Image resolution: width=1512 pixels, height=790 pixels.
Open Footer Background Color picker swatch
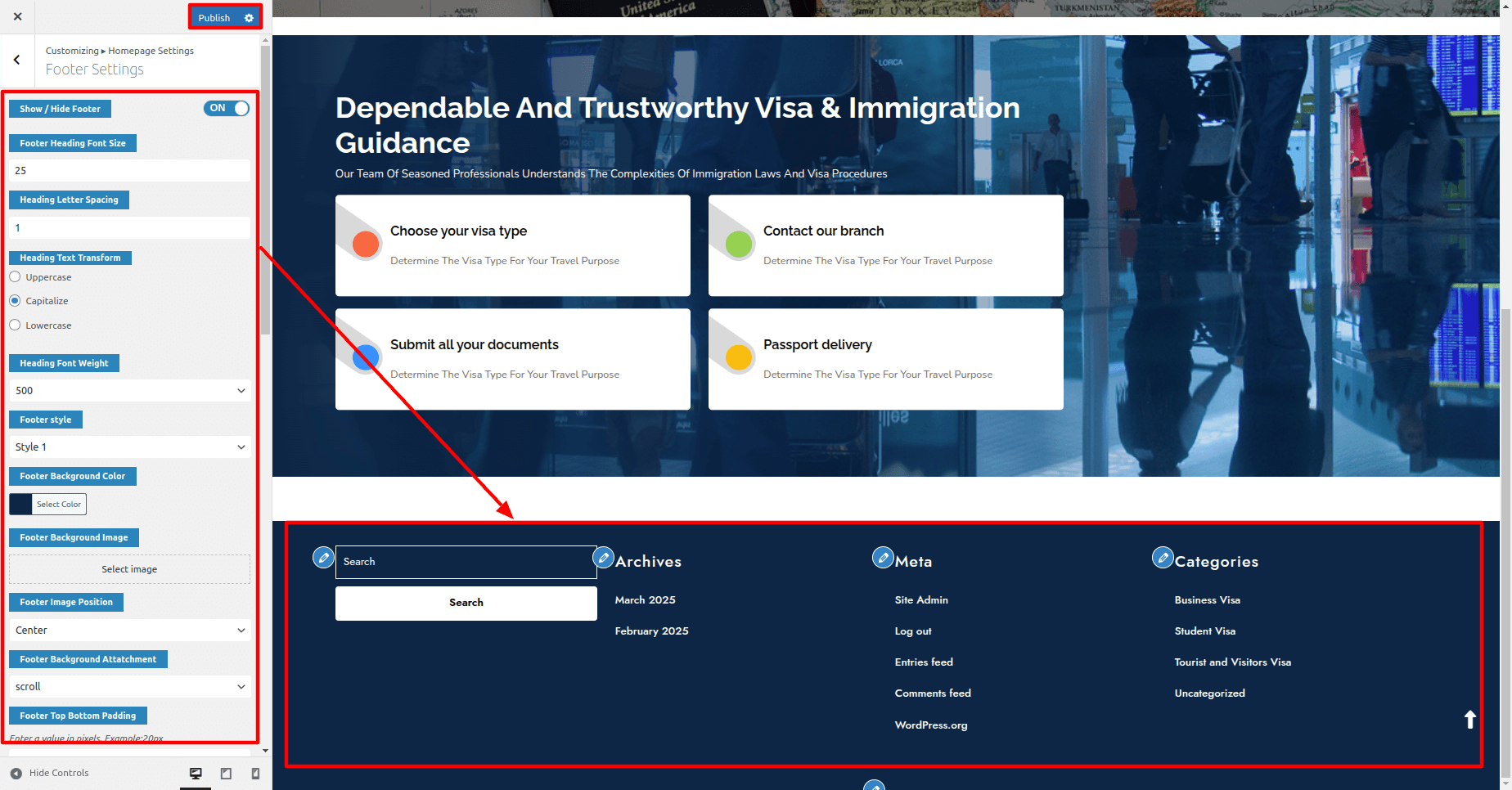coord(21,505)
